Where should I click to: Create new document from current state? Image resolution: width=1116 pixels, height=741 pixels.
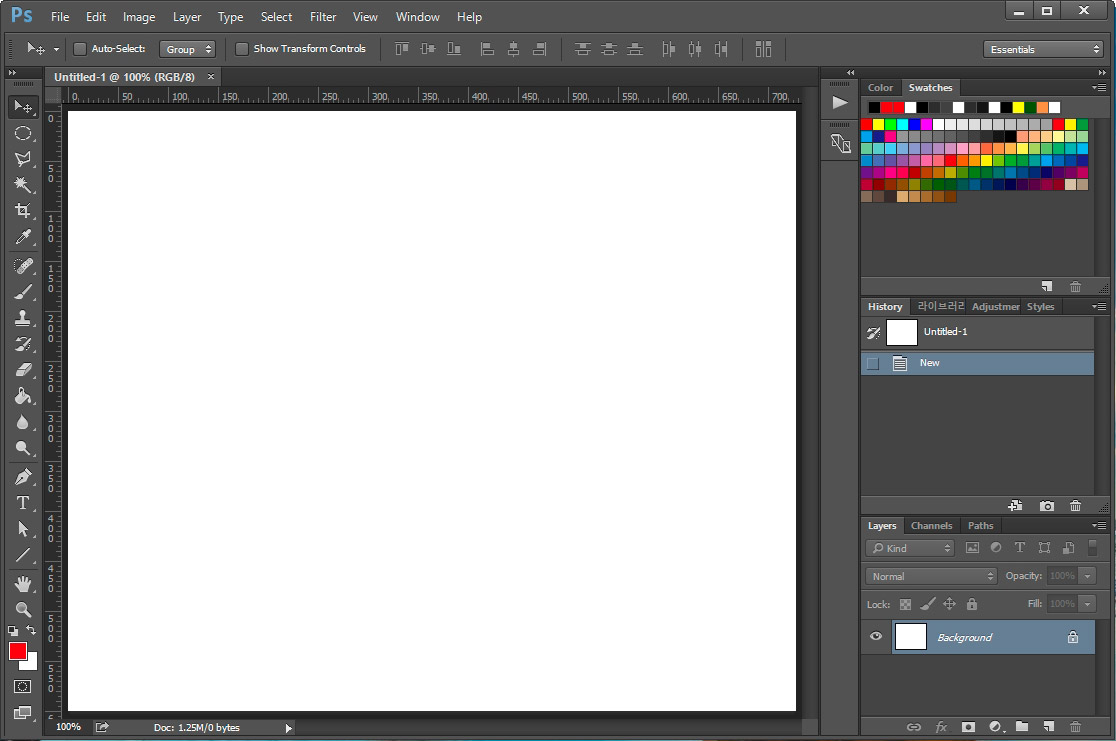[1016, 506]
